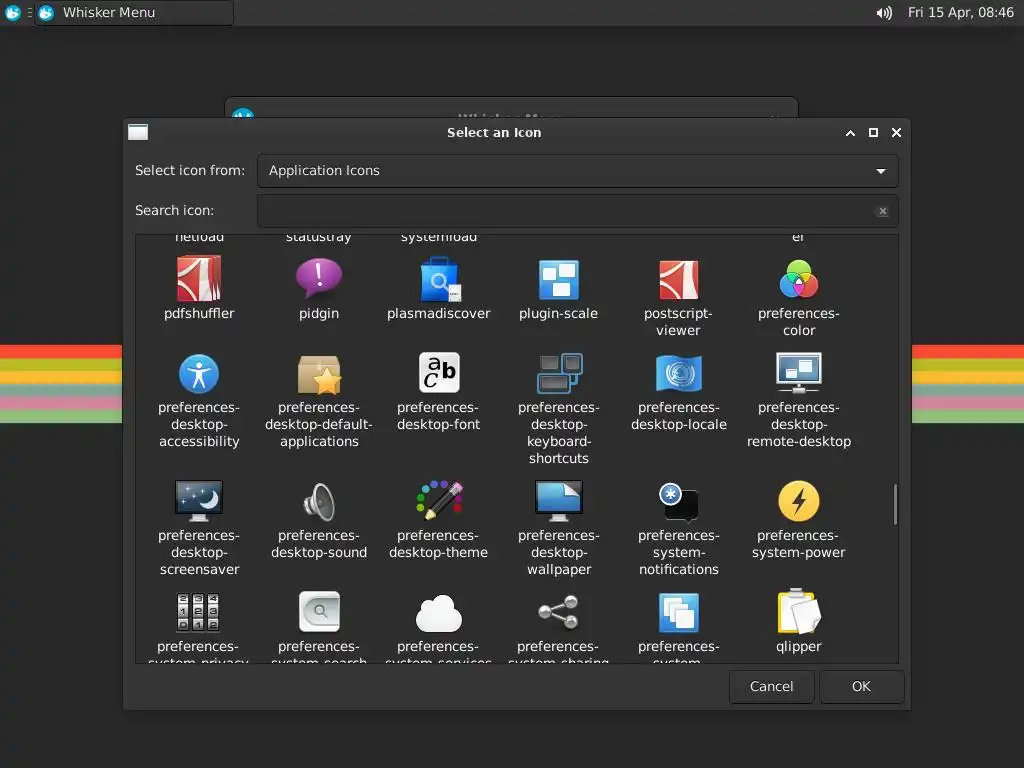Screen dimensions: 1024x768
Task: Pick the preferences-desktop-theme icon
Action: pos(439,500)
